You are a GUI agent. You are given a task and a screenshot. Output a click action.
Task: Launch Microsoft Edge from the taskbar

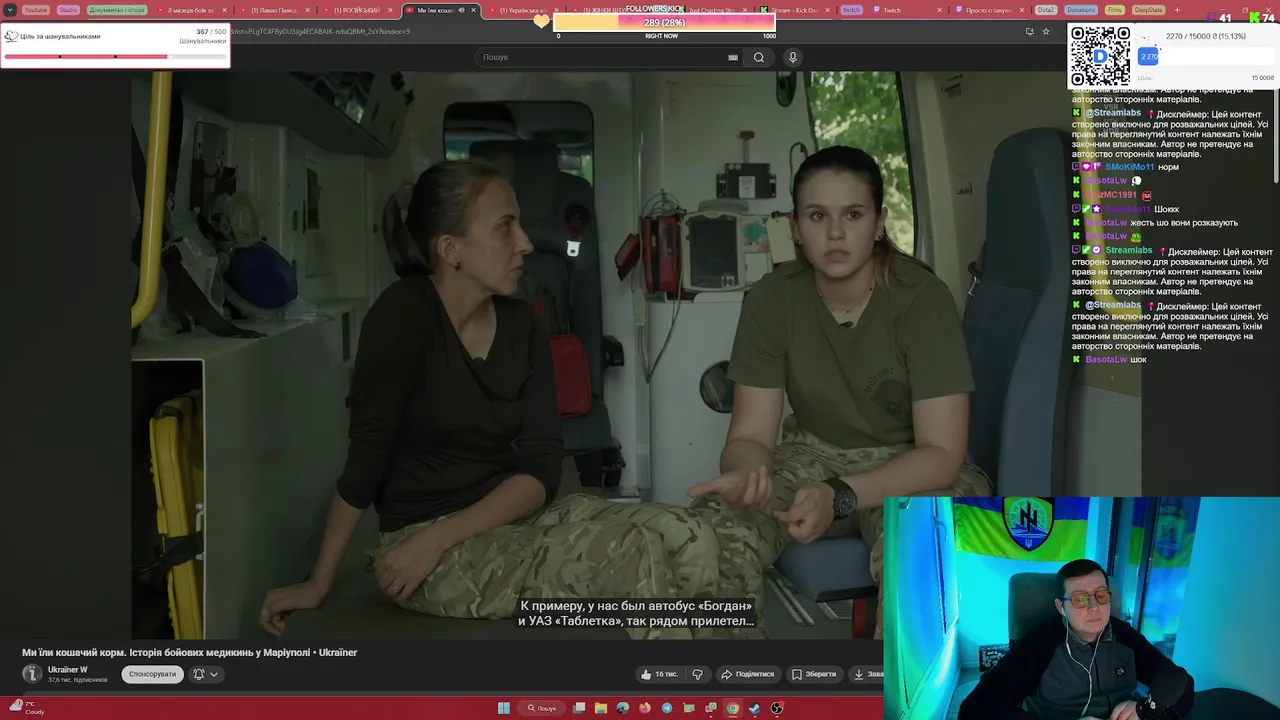pyautogui.click(x=623, y=708)
